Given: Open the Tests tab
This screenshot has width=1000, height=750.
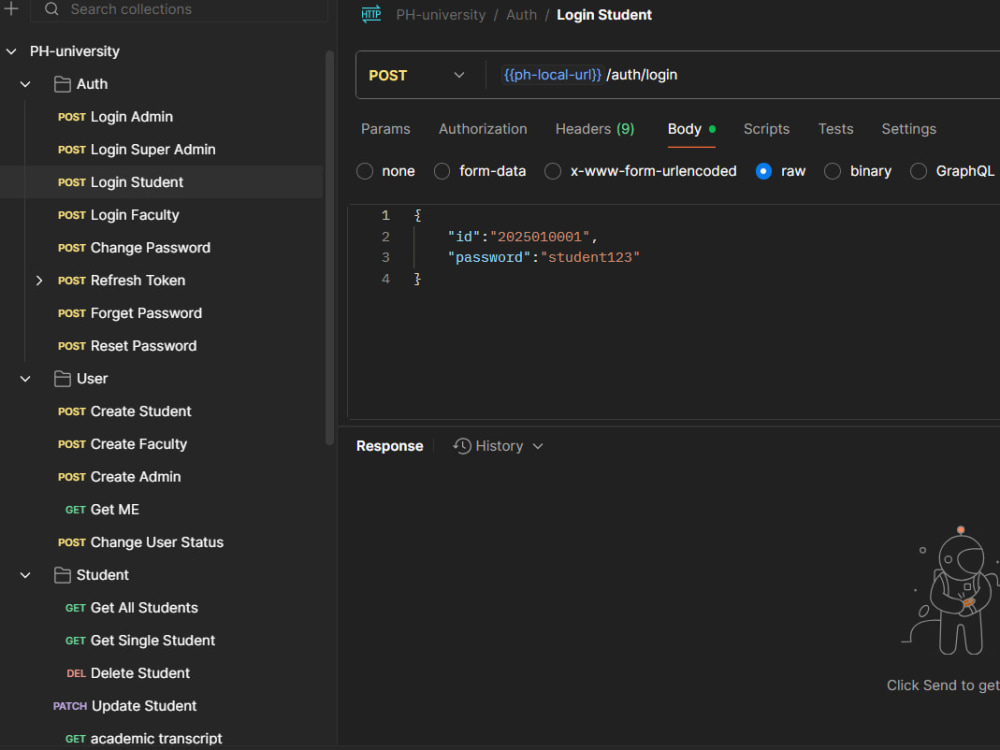Looking at the screenshot, I should click(x=835, y=129).
